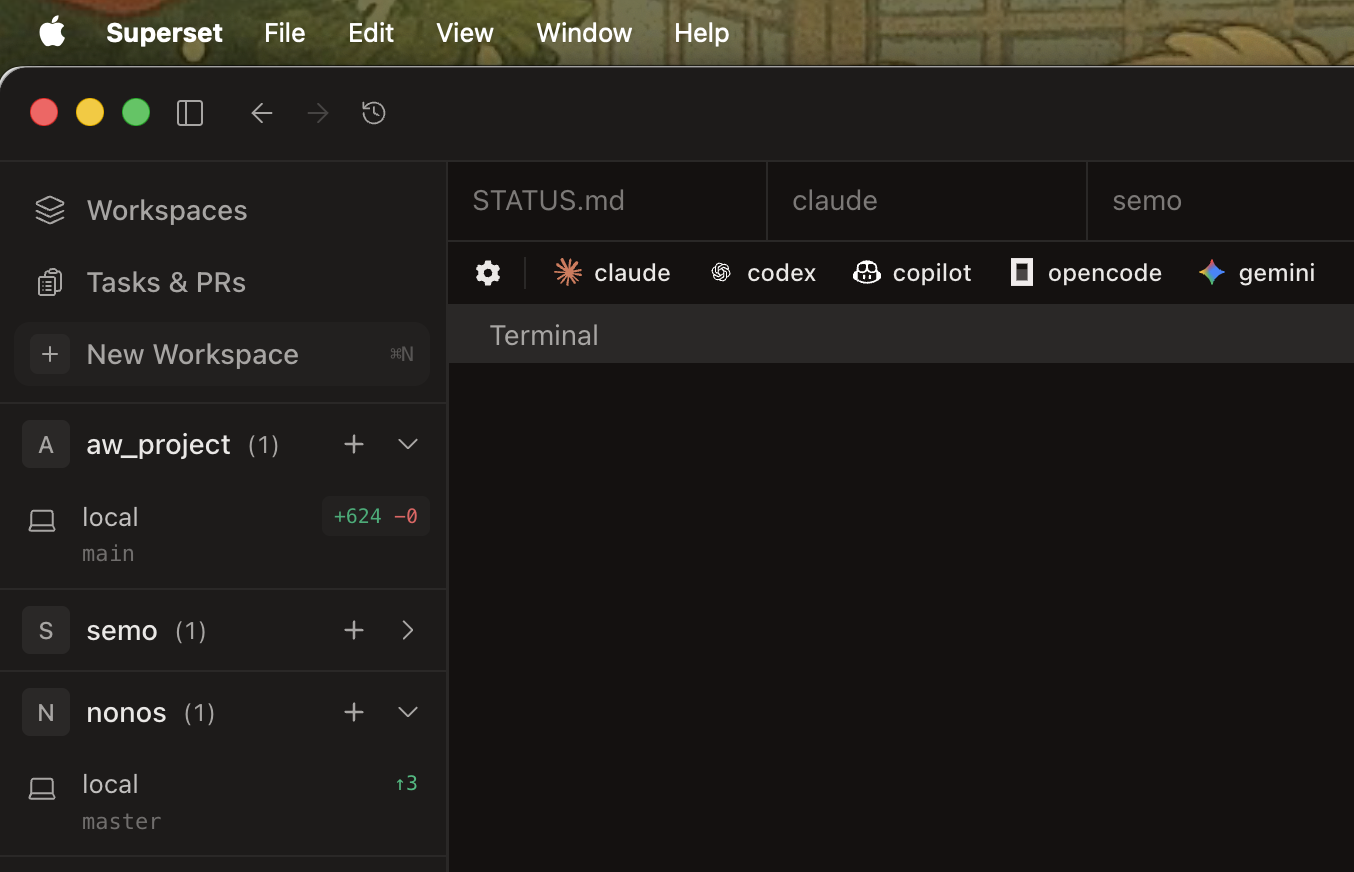Launch the gemini agent
This screenshot has height=872, width=1354.
click(1257, 273)
